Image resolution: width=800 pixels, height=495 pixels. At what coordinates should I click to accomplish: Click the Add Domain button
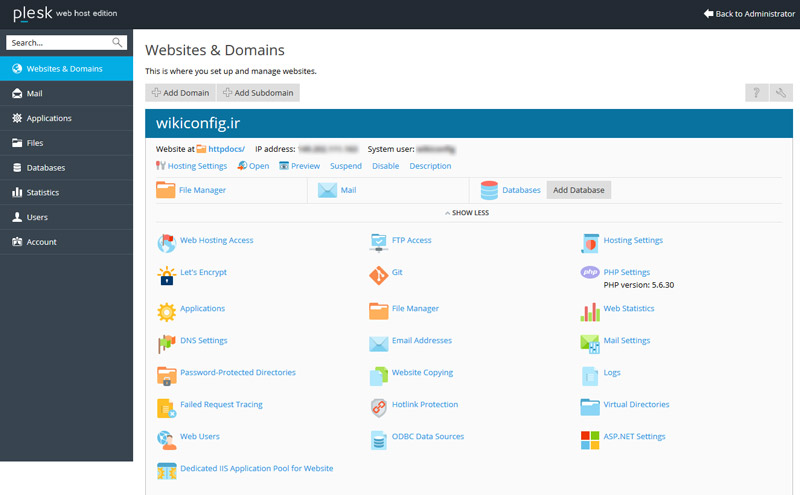[181, 92]
